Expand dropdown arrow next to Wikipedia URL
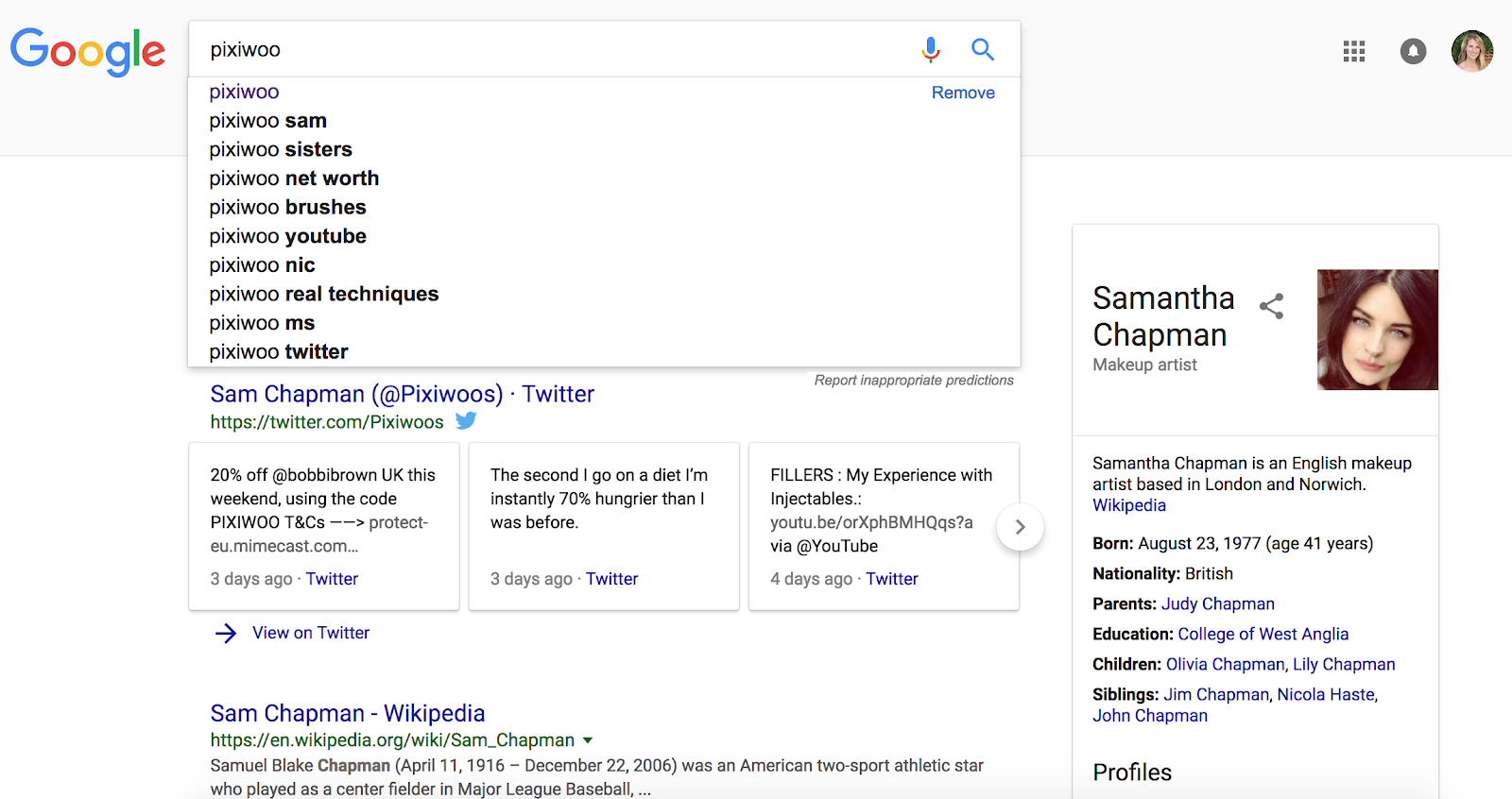The height and width of the screenshot is (799, 1512). click(x=588, y=740)
